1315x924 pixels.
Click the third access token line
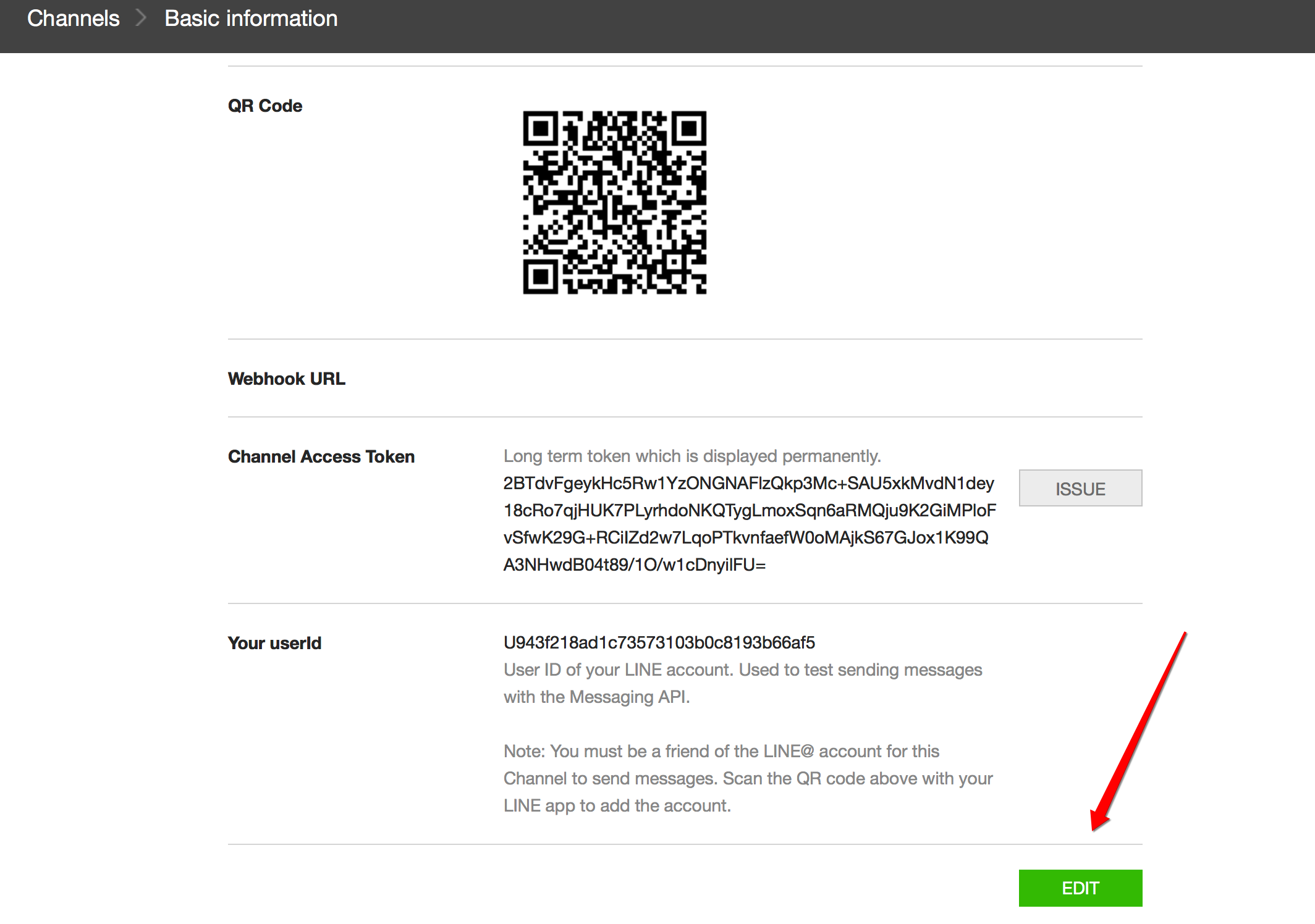pos(745,537)
